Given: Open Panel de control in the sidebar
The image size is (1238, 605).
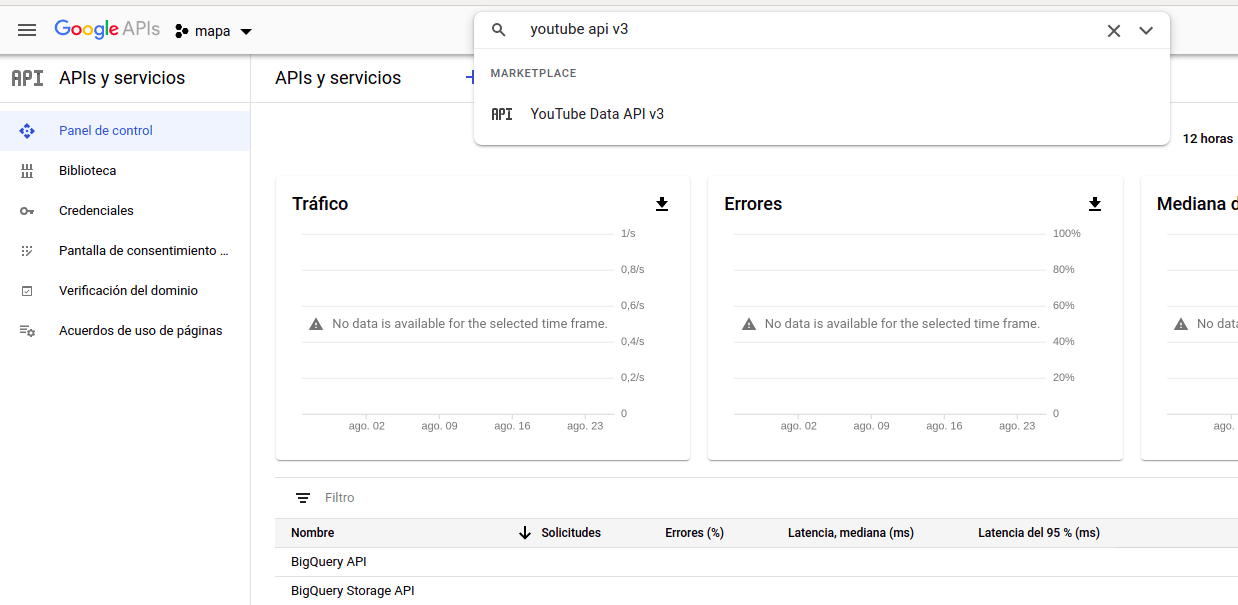Looking at the screenshot, I should pyautogui.click(x=125, y=131).
